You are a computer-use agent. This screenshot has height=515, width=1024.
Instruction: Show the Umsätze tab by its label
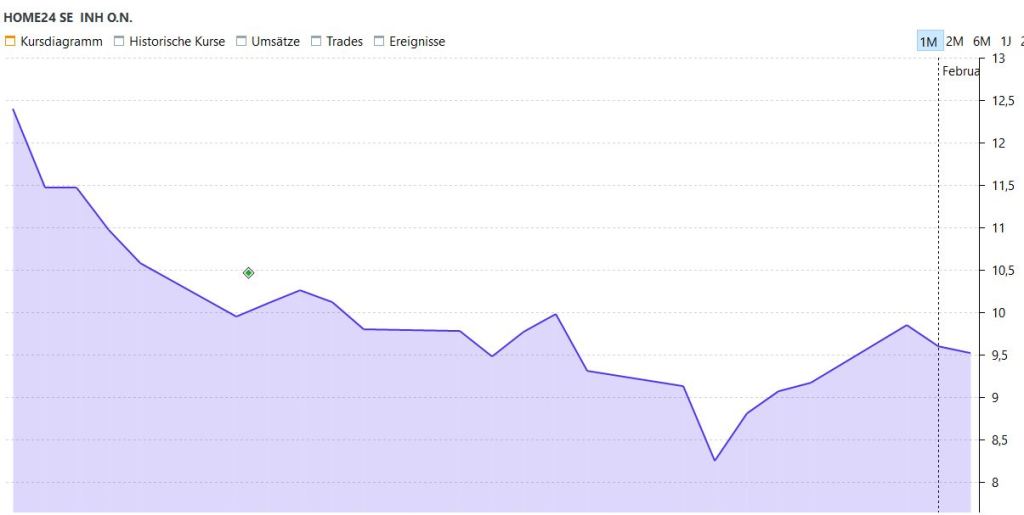coord(275,41)
